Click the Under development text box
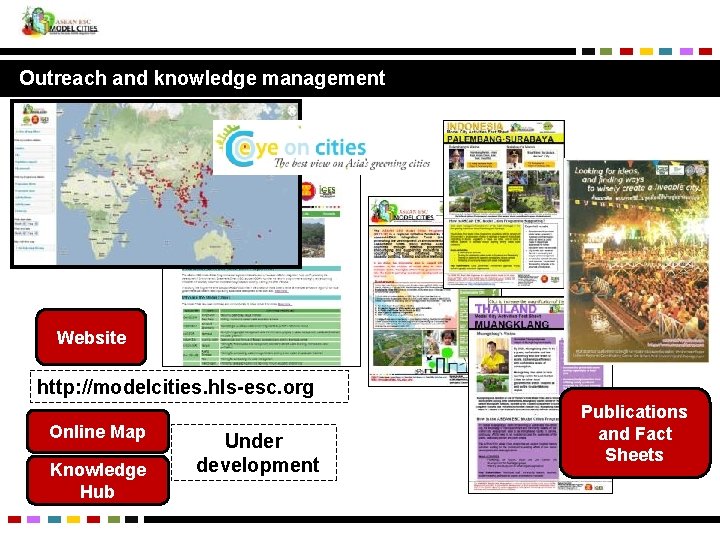The image size is (720, 540). point(254,452)
